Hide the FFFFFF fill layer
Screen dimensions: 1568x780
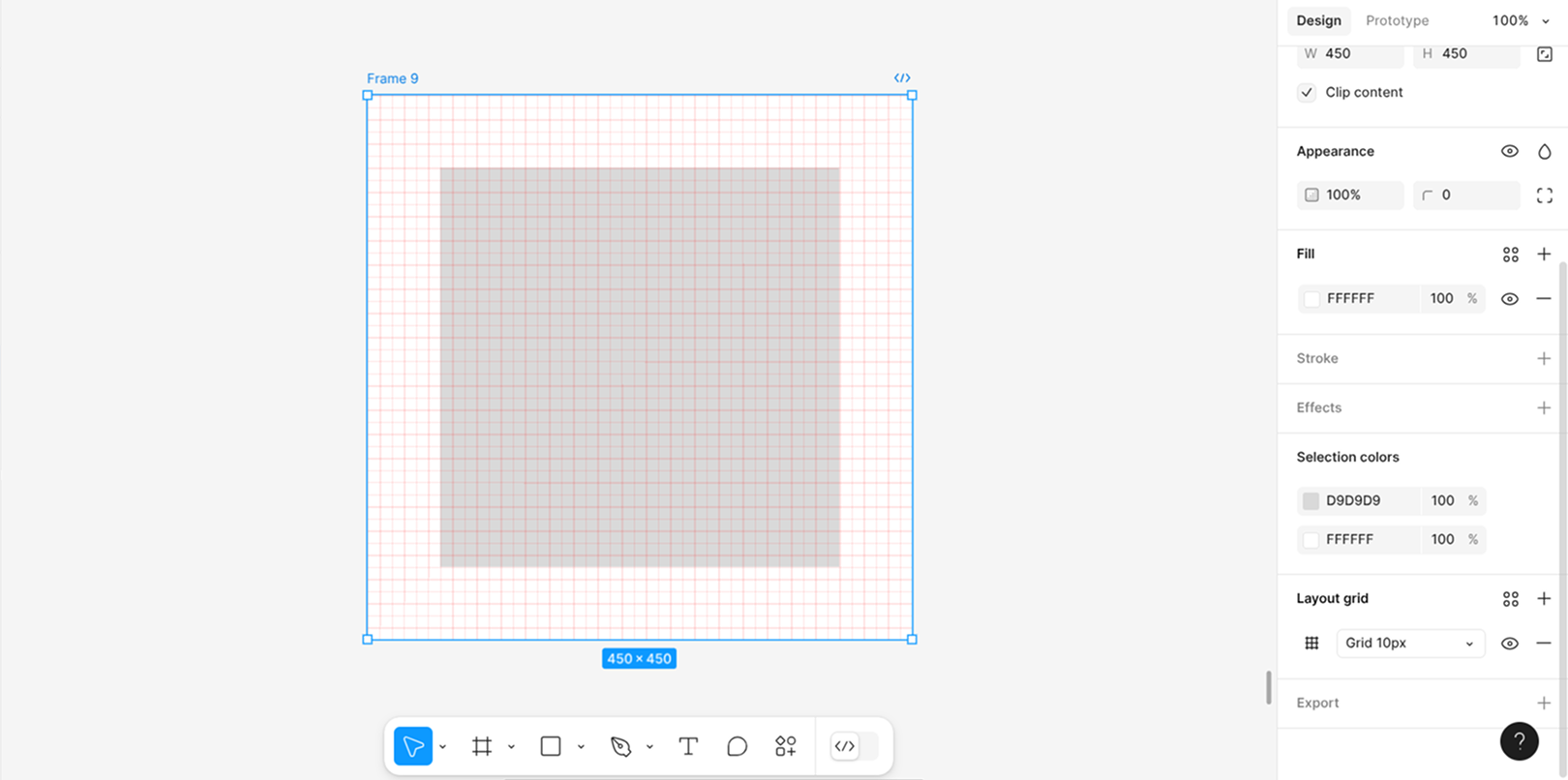coord(1509,299)
